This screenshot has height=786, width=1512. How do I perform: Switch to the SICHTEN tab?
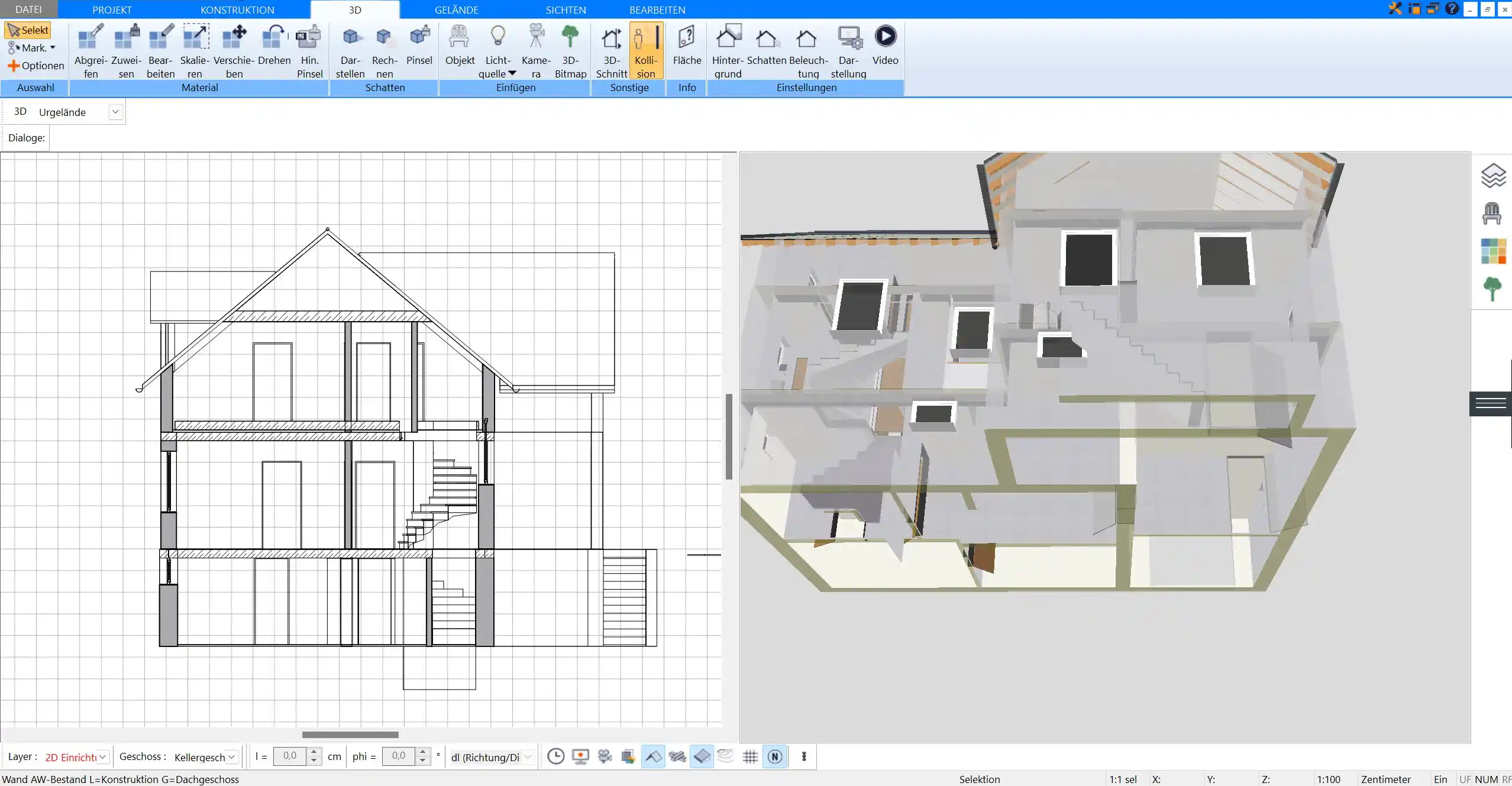[566, 9]
